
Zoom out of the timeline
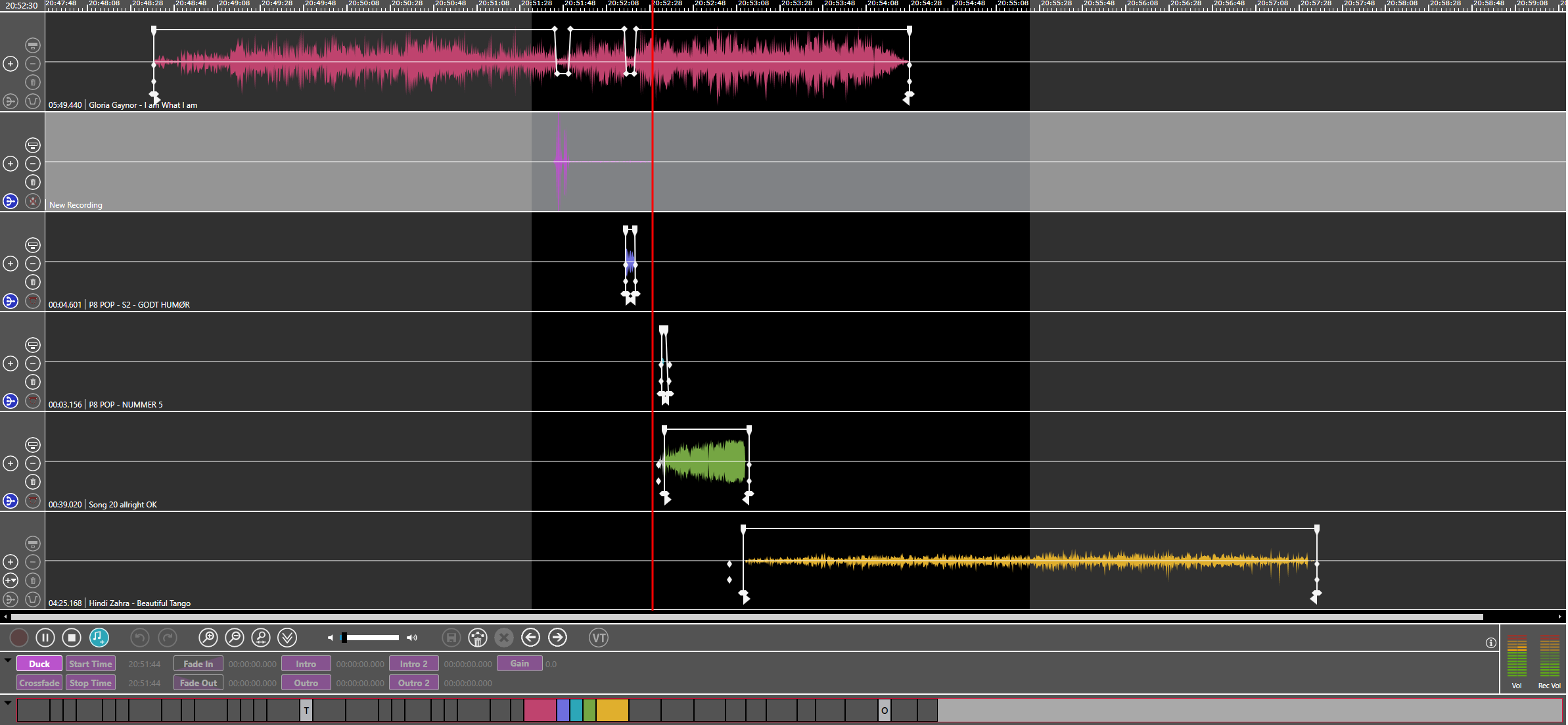pyautogui.click(x=235, y=638)
